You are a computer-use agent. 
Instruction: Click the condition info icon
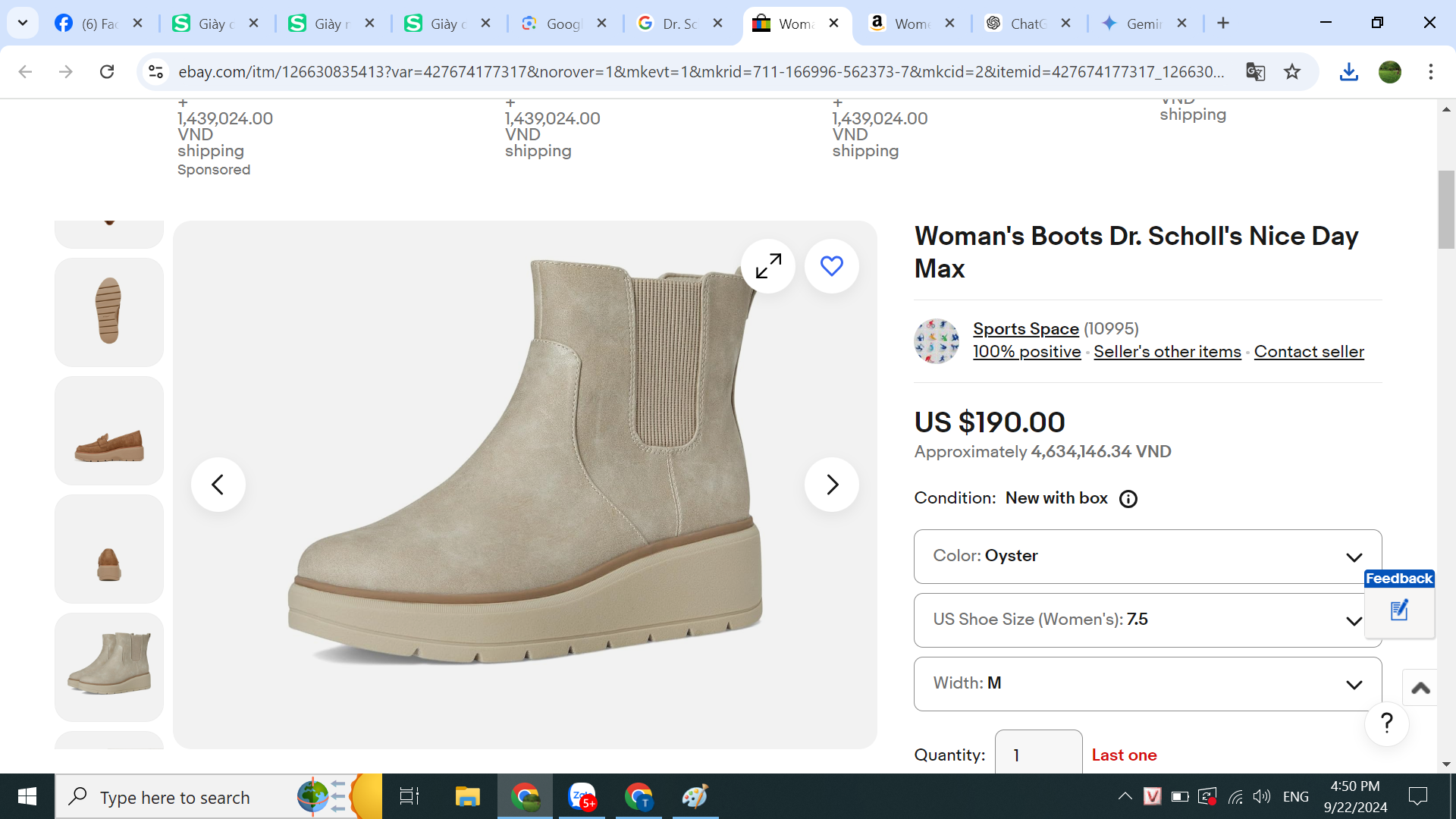tap(1128, 499)
